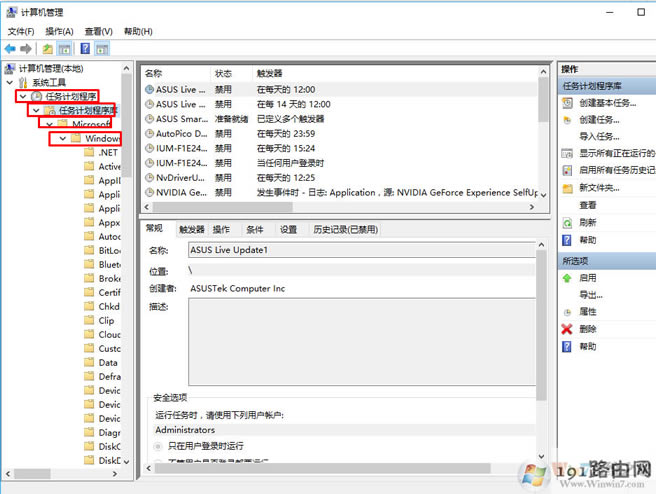The width and height of the screenshot is (656, 494).
Task: Switch to the 触发器 tab
Action: (191, 229)
